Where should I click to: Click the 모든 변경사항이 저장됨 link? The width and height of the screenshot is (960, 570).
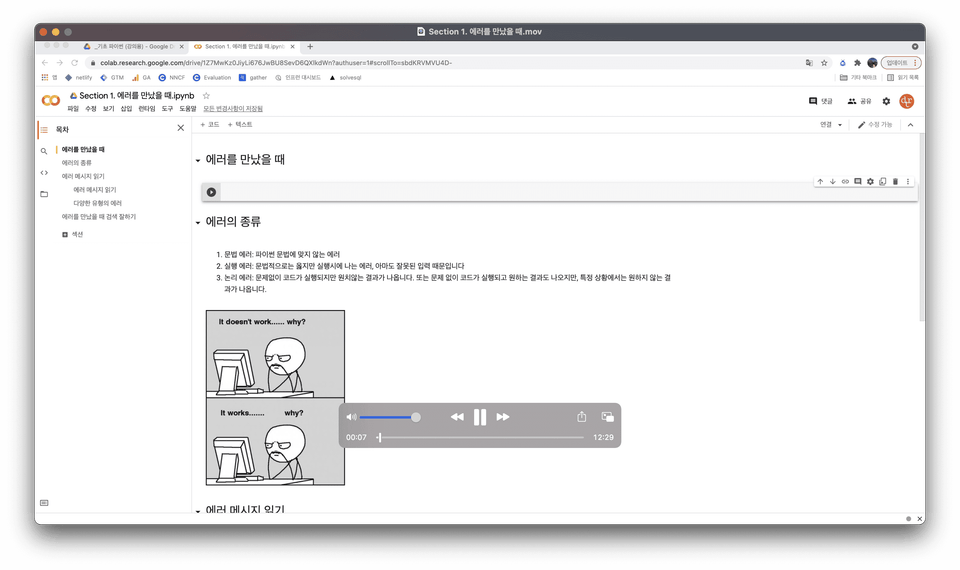pyautogui.click(x=233, y=108)
